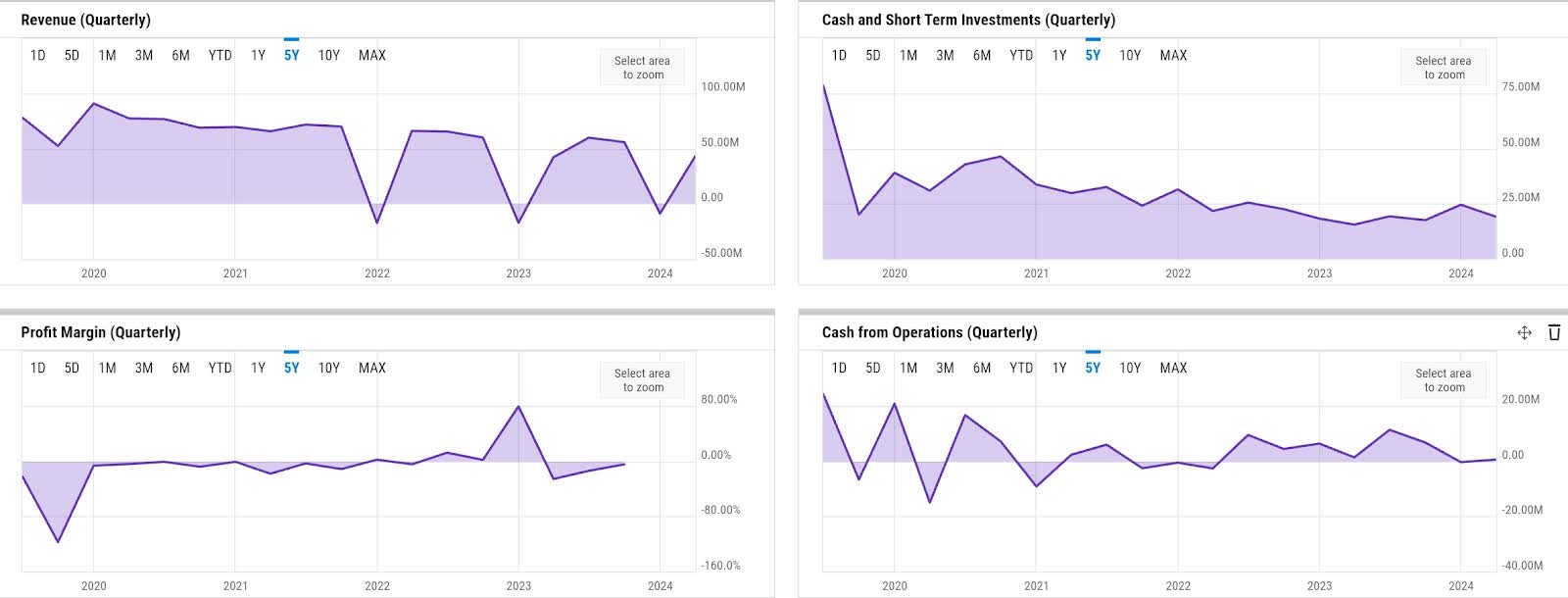The height and width of the screenshot is (598, 1568).
Task: Click the Profit Margin (Quarterly) chart title
Action: [102, 332]
